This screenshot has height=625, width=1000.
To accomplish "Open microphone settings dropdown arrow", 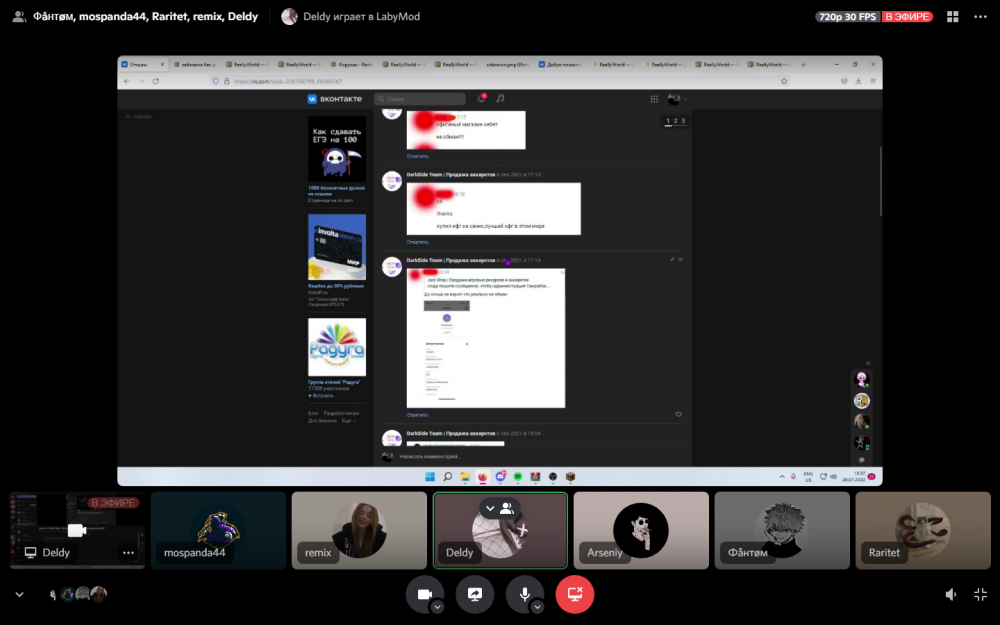I will (x=538, y=607).
